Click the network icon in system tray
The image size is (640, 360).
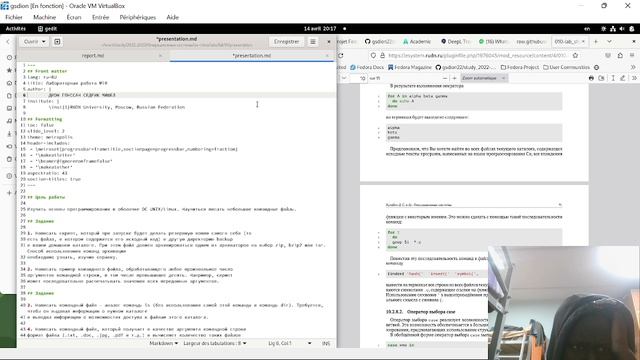click(x=613, y=29)
